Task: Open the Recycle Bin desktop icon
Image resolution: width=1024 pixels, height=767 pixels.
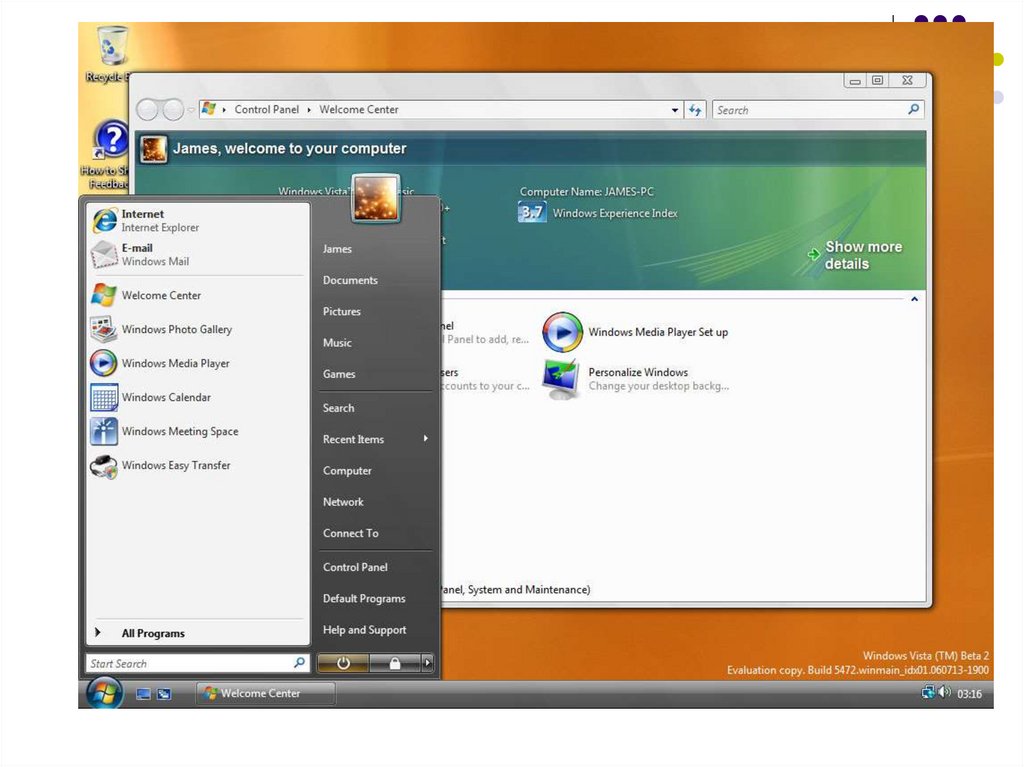Action: coord(112,54)
